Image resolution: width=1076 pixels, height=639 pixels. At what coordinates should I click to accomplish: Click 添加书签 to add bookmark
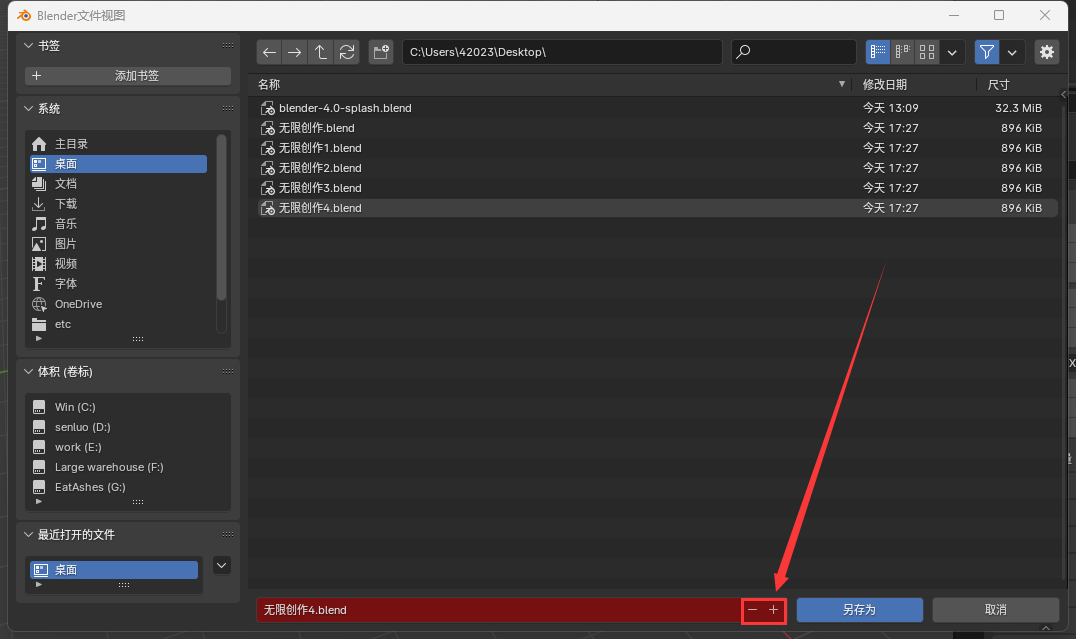point(128,75)
